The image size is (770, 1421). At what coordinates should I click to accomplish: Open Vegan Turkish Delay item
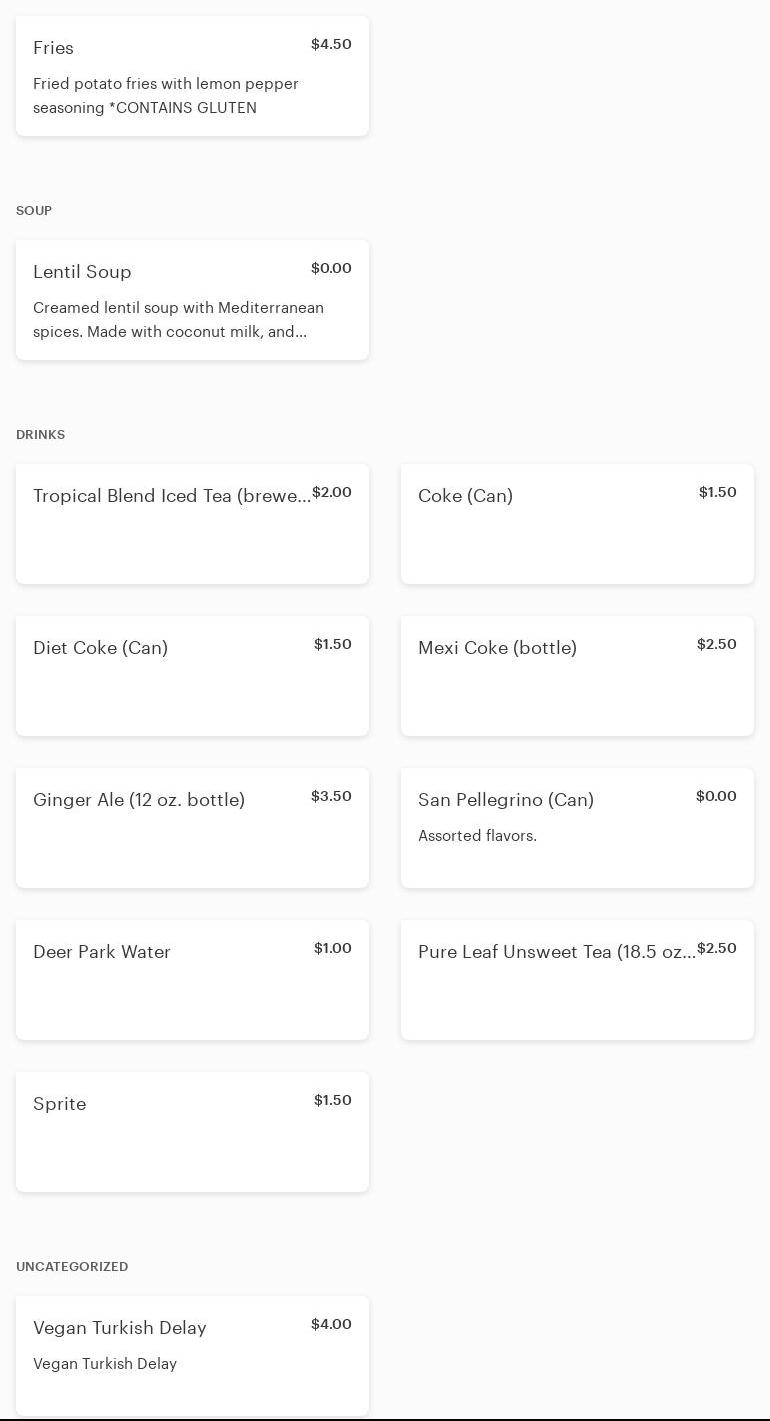click(x=192, y=1356)
